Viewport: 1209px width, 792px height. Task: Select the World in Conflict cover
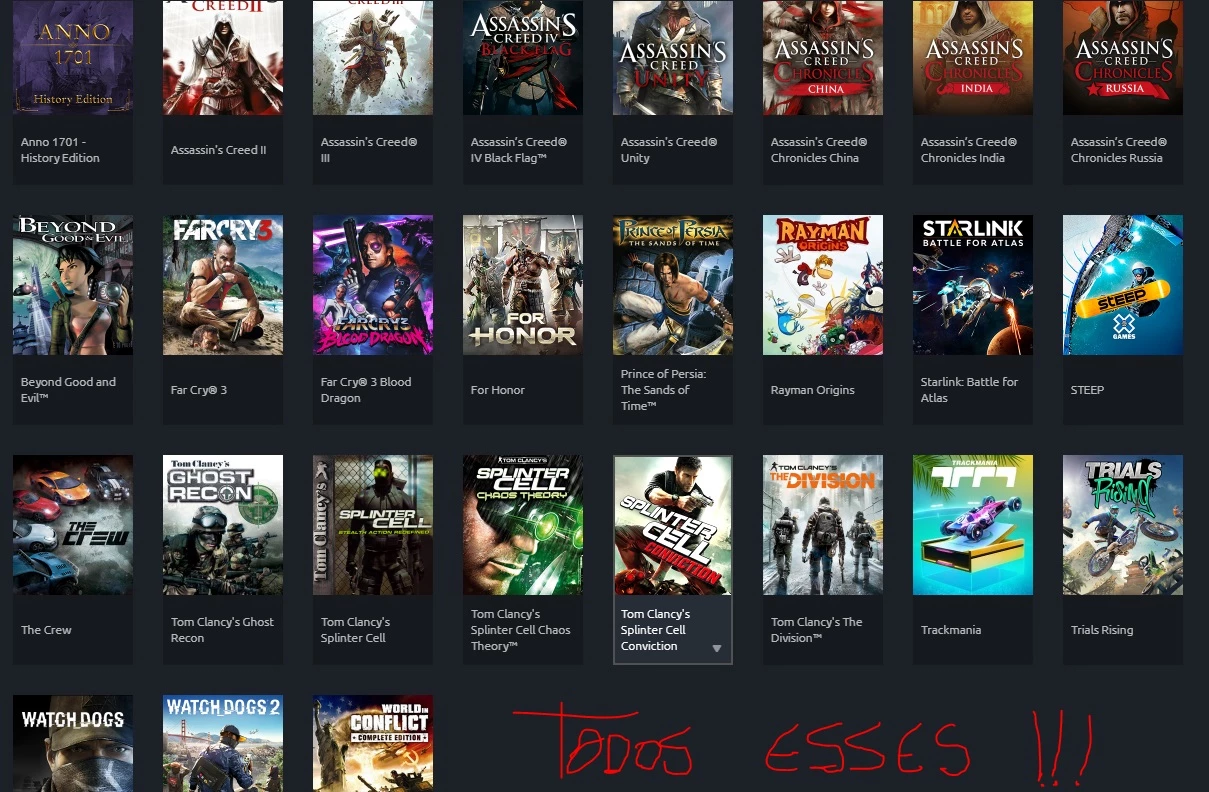373,743
